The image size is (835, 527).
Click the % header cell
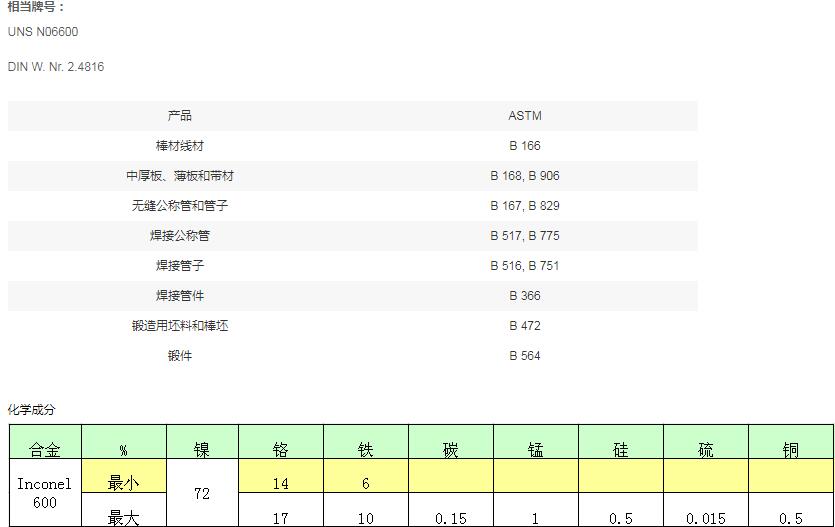pyautogui.click(x=124, y=442)
